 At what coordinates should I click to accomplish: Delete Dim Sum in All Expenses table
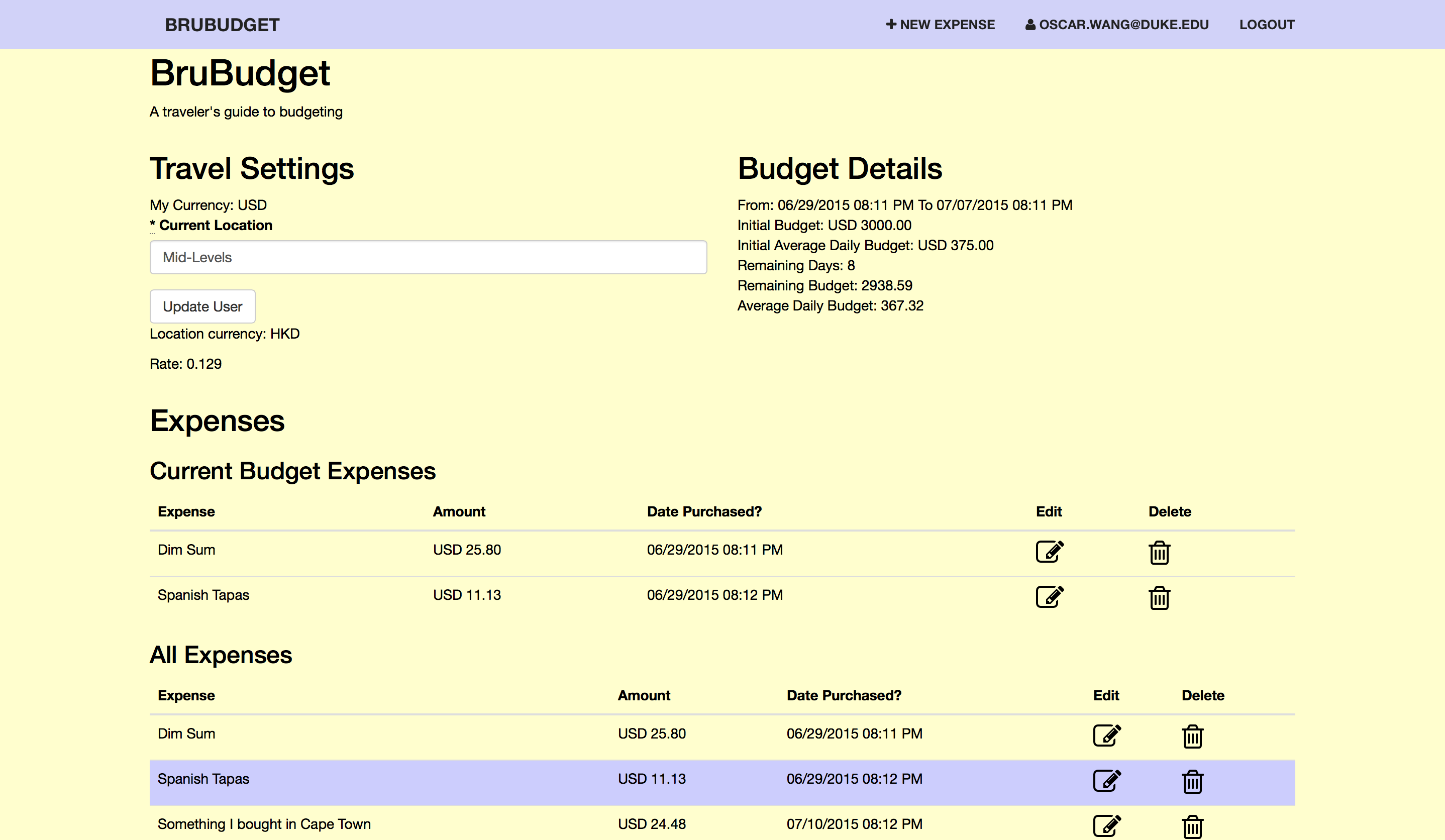(x=1192, y=736)
